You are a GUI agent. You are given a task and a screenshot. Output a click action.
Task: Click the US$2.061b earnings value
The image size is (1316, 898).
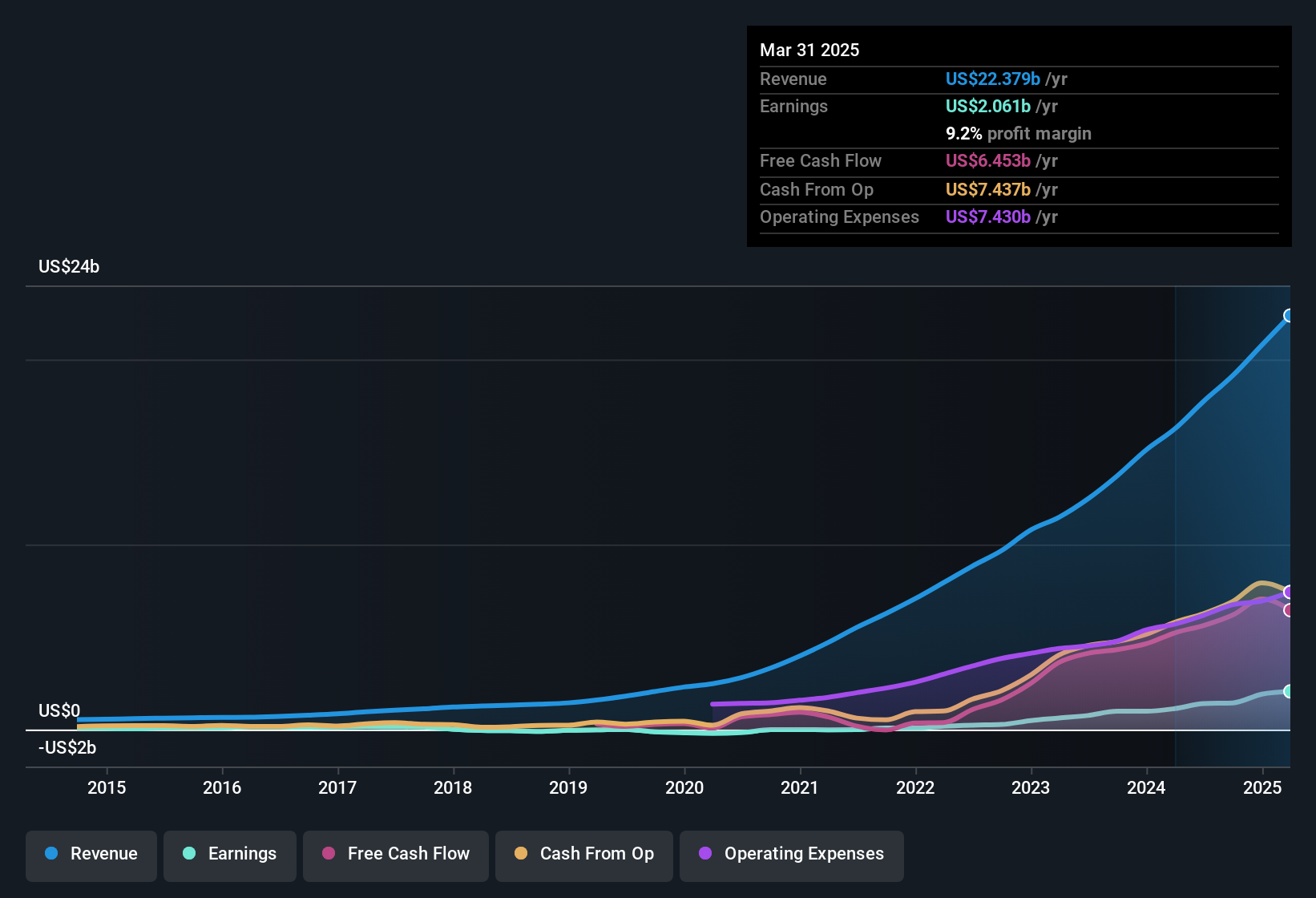click(988, 106)
